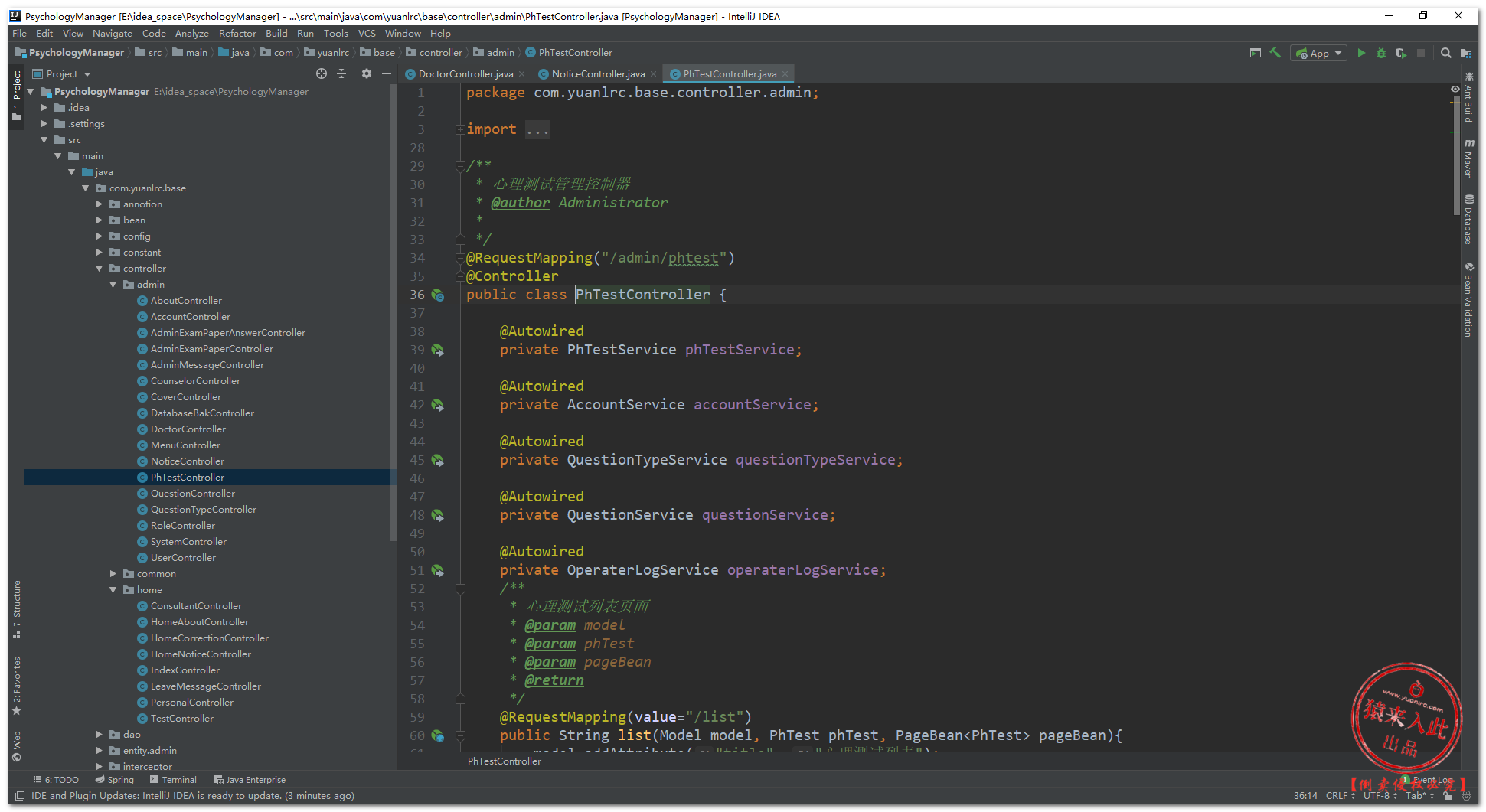Open the Spring tool window
Image resolution: width=1486 pixels, height=812 pixels.
pyautogui.click(x=114, y=780)
